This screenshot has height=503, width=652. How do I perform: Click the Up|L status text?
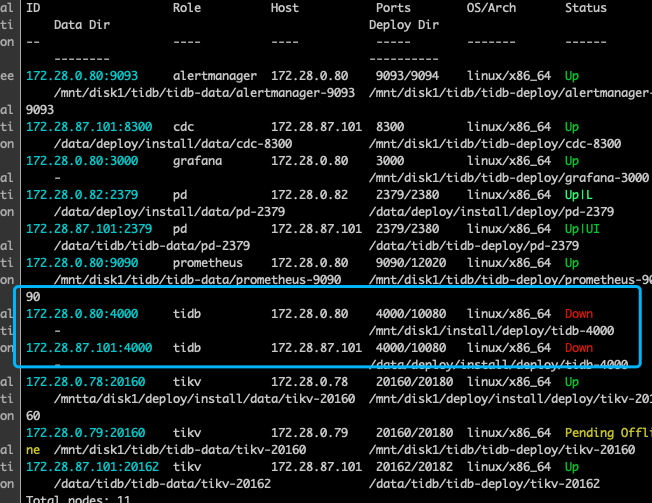(x=578, y=195)
